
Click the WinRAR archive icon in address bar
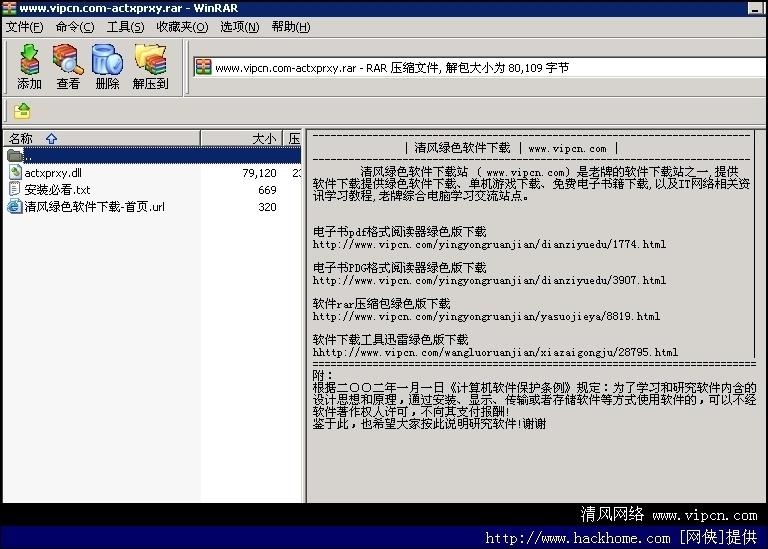(x=204, y=68)
